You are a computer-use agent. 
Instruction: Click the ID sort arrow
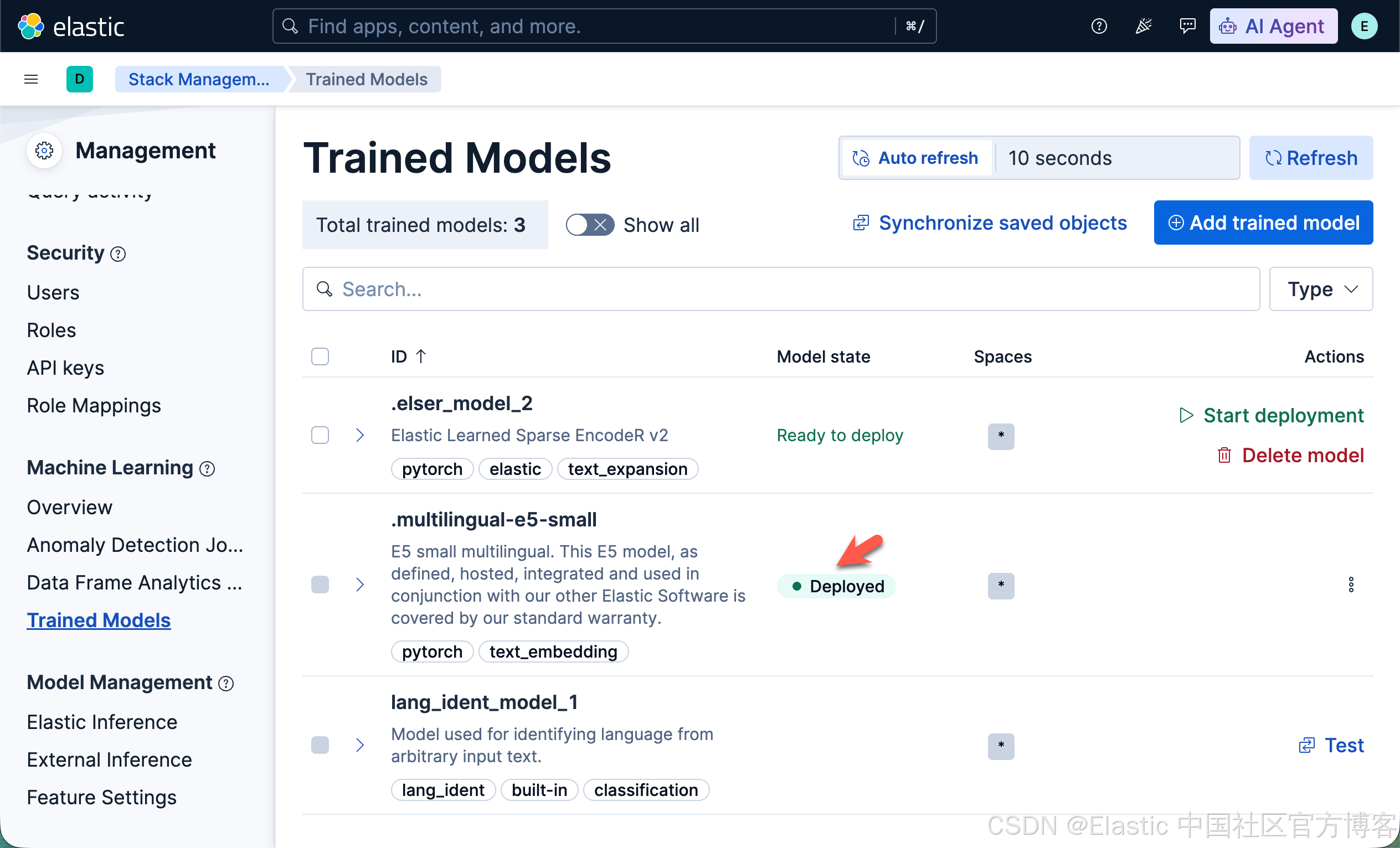point(420,356)
